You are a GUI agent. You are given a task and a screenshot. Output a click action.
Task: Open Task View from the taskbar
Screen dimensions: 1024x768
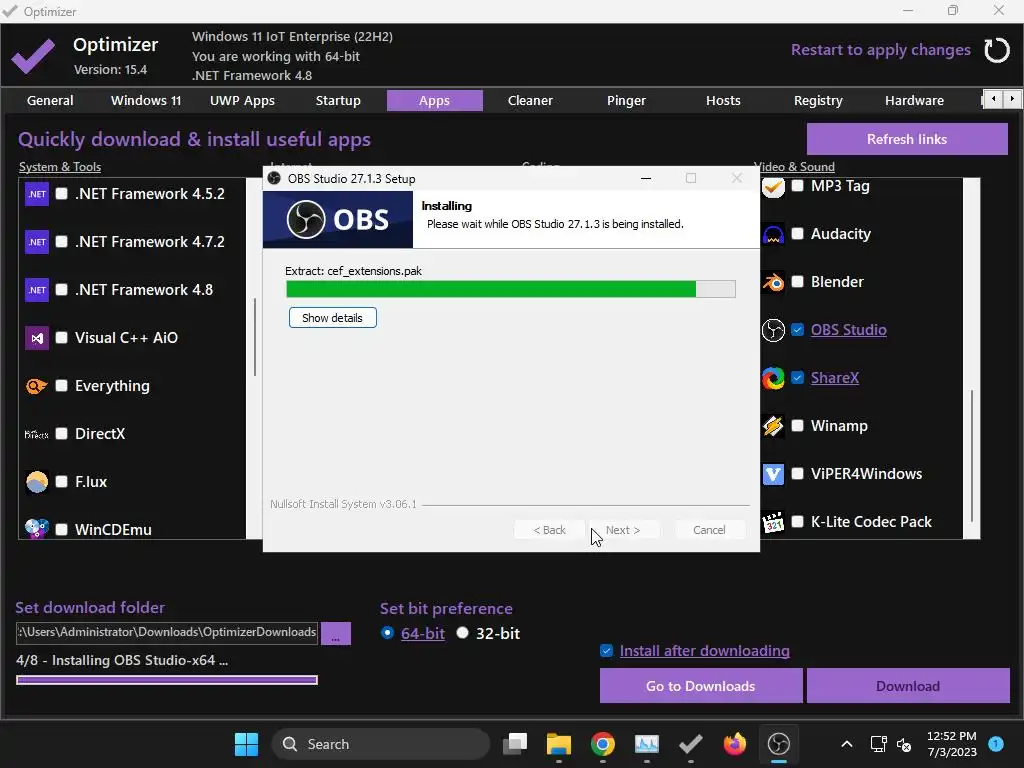click(x=515, y=744)
